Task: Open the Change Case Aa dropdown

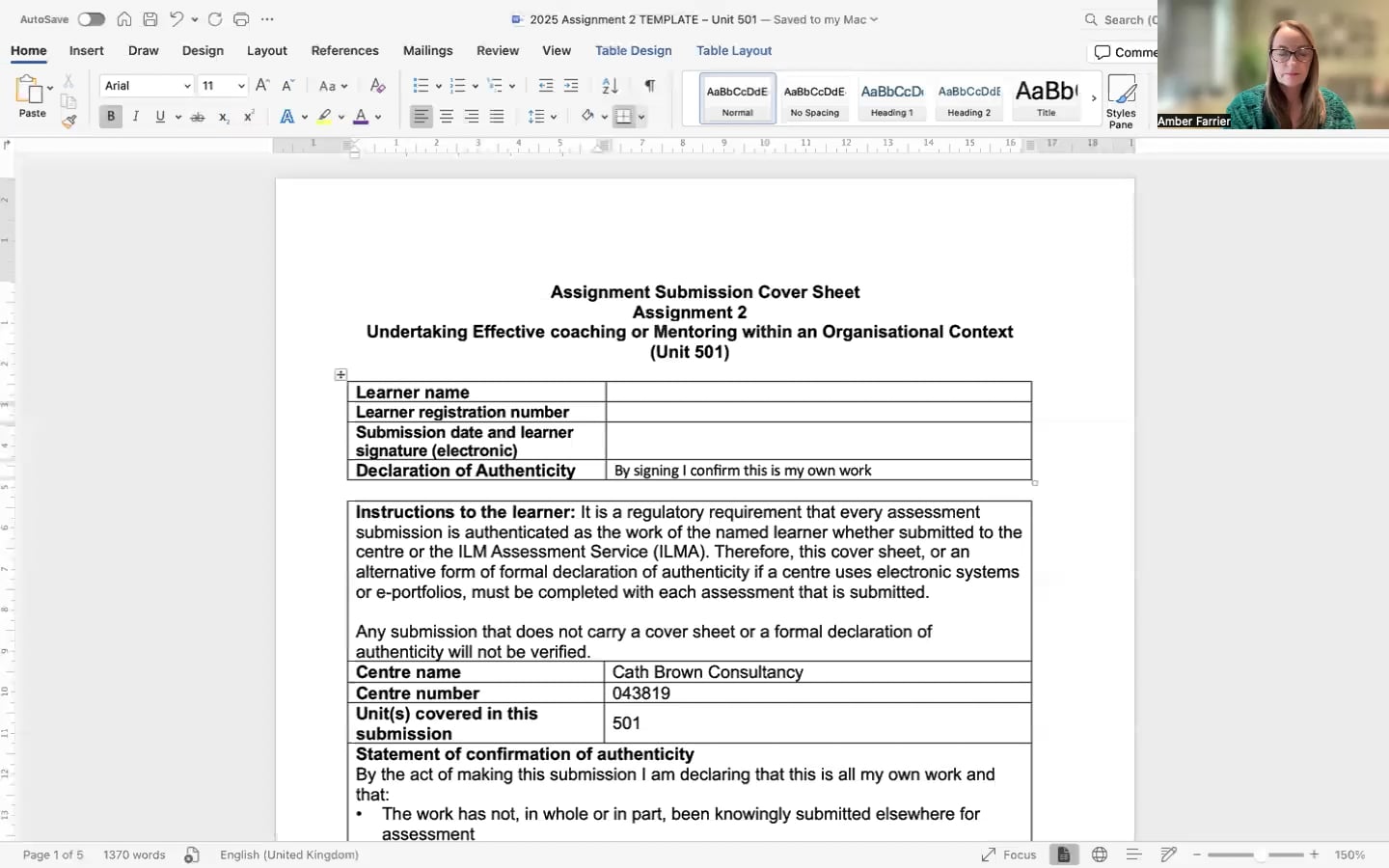Action: (x=333, y=86)
